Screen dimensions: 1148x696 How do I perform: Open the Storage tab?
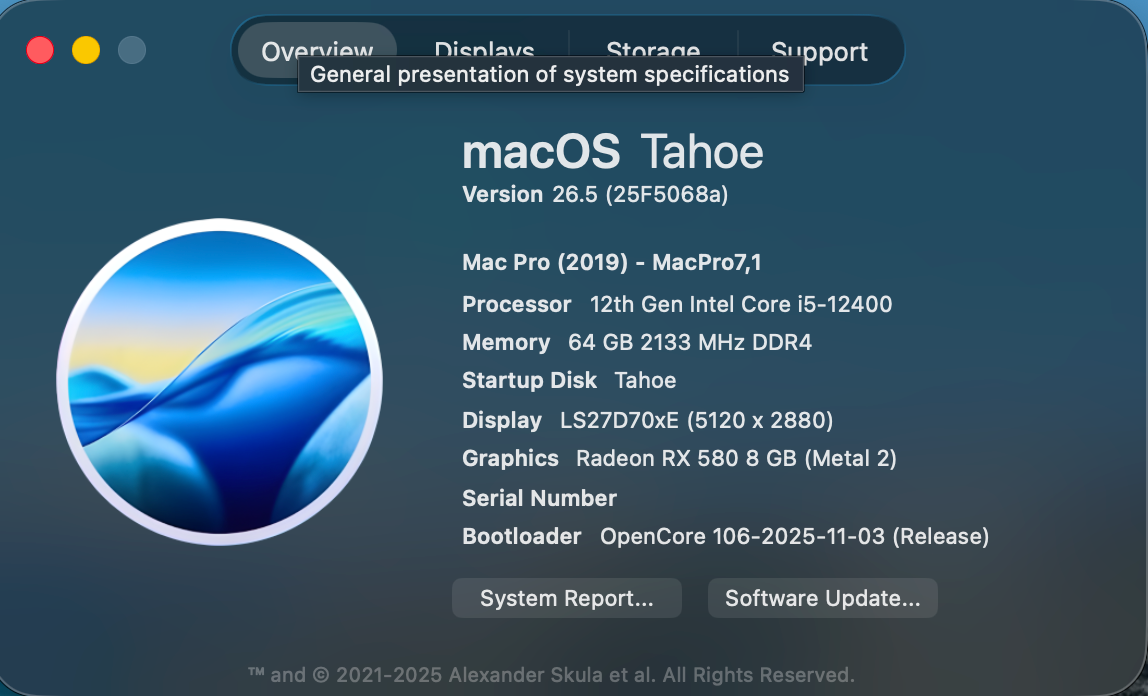click(653, 50)
